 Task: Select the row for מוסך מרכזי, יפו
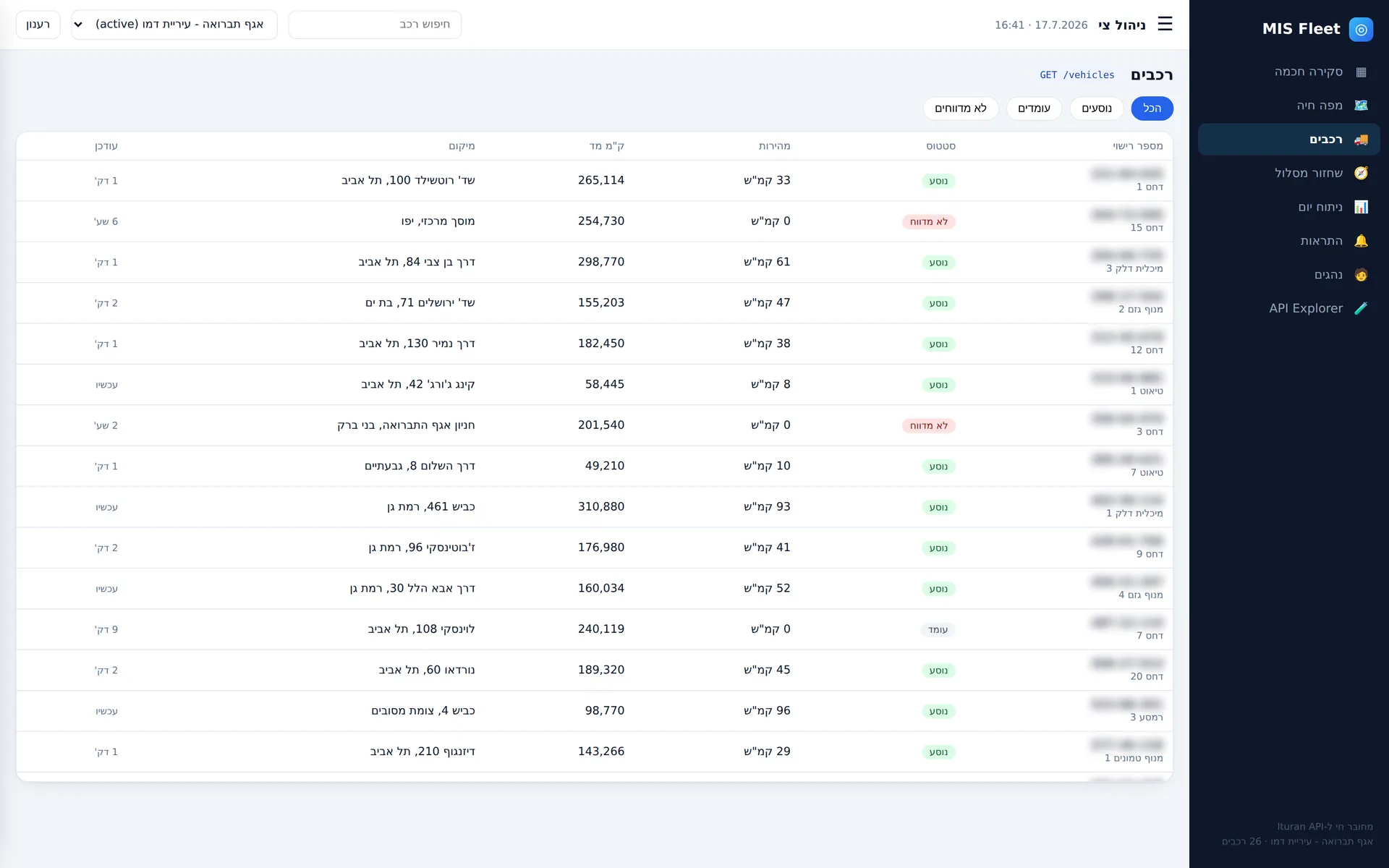(595, 221)
